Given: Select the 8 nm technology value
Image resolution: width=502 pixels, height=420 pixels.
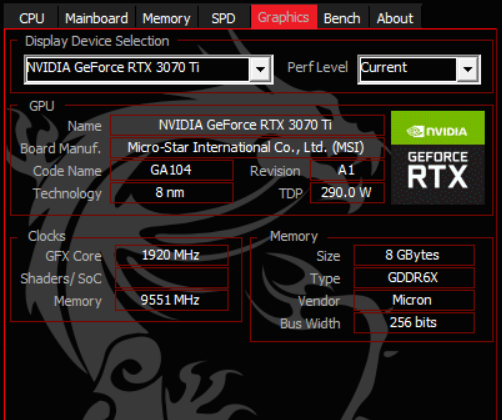Looking at the screenshot, I should [x=171, y=193].
